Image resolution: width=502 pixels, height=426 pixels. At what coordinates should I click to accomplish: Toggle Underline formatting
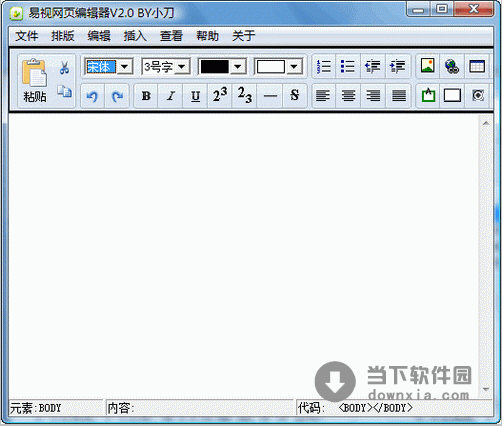[195, 96]
